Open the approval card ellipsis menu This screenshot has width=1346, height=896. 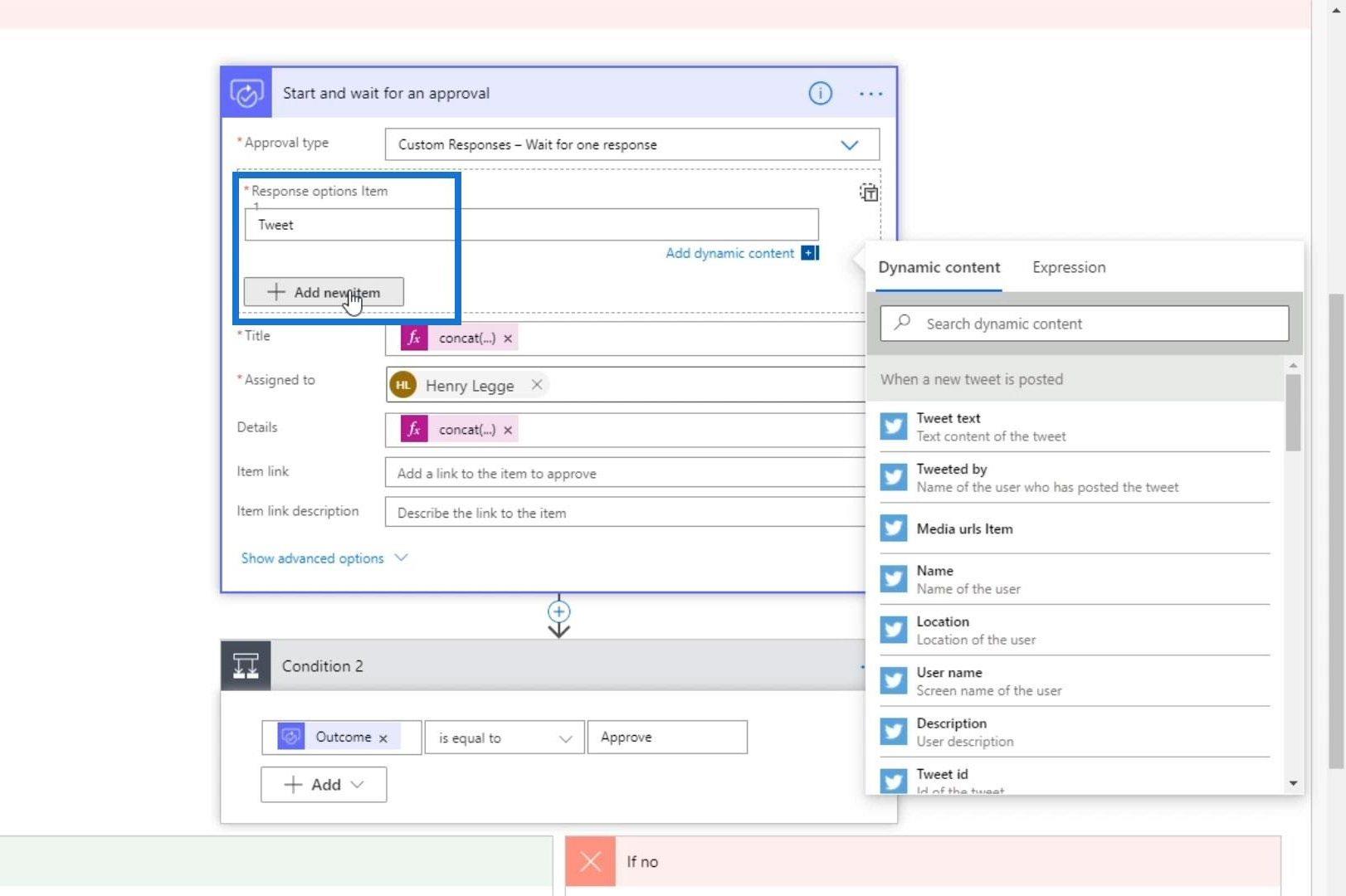click(x=871, y=94)
